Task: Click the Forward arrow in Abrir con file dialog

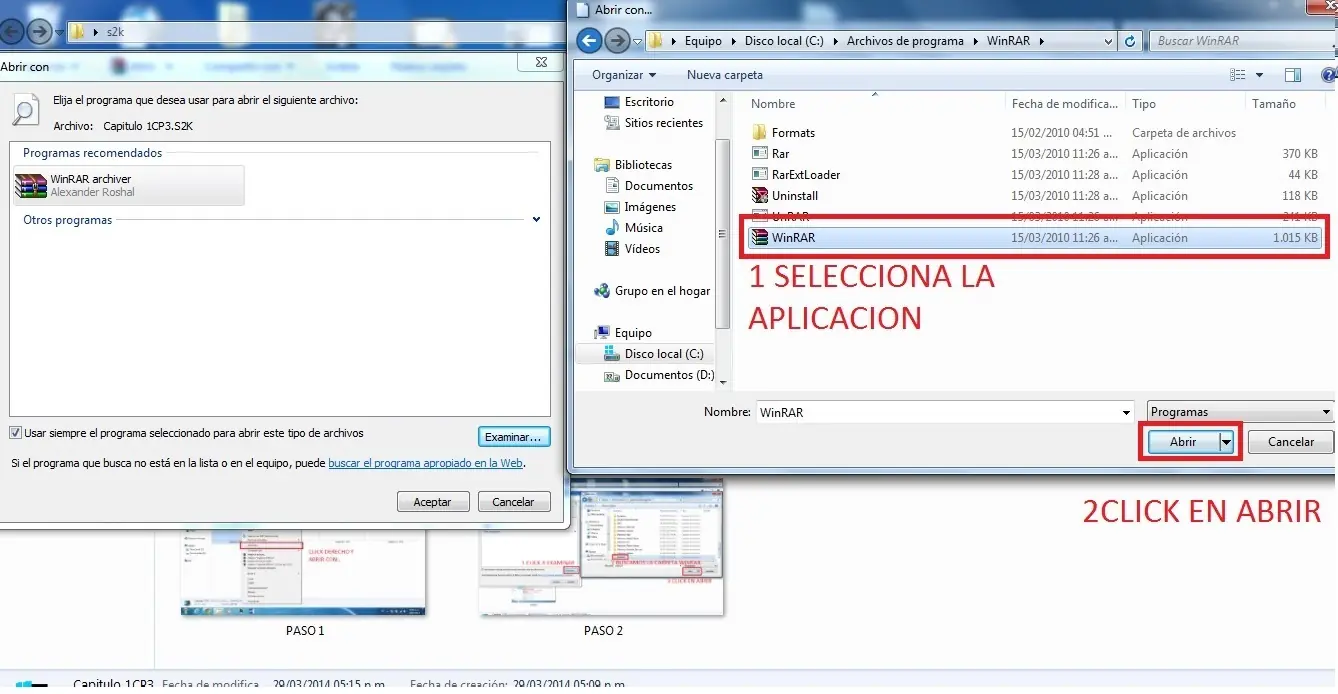Action: (617, 41)
